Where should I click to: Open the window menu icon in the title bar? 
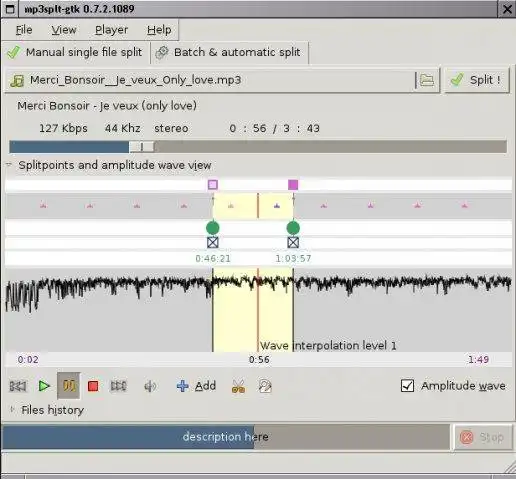tap(10, 9)
